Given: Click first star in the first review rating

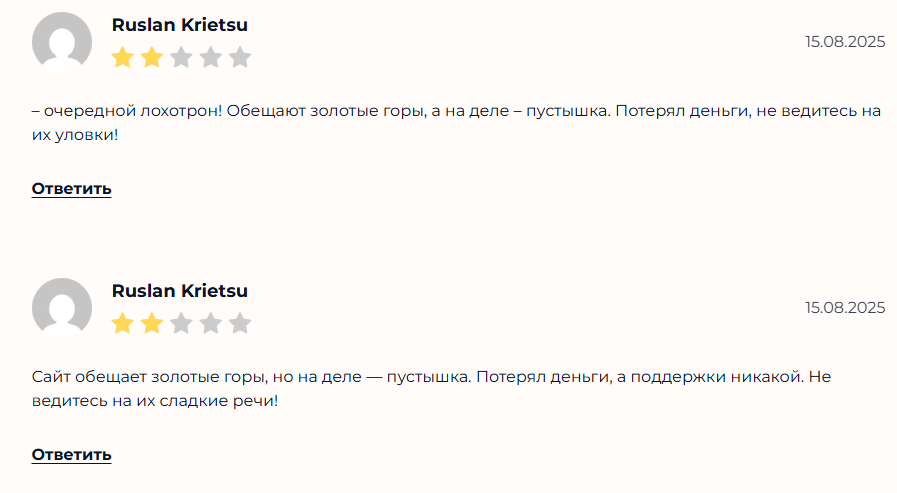Looking at the screenshot, I should [x=122, y=57].
